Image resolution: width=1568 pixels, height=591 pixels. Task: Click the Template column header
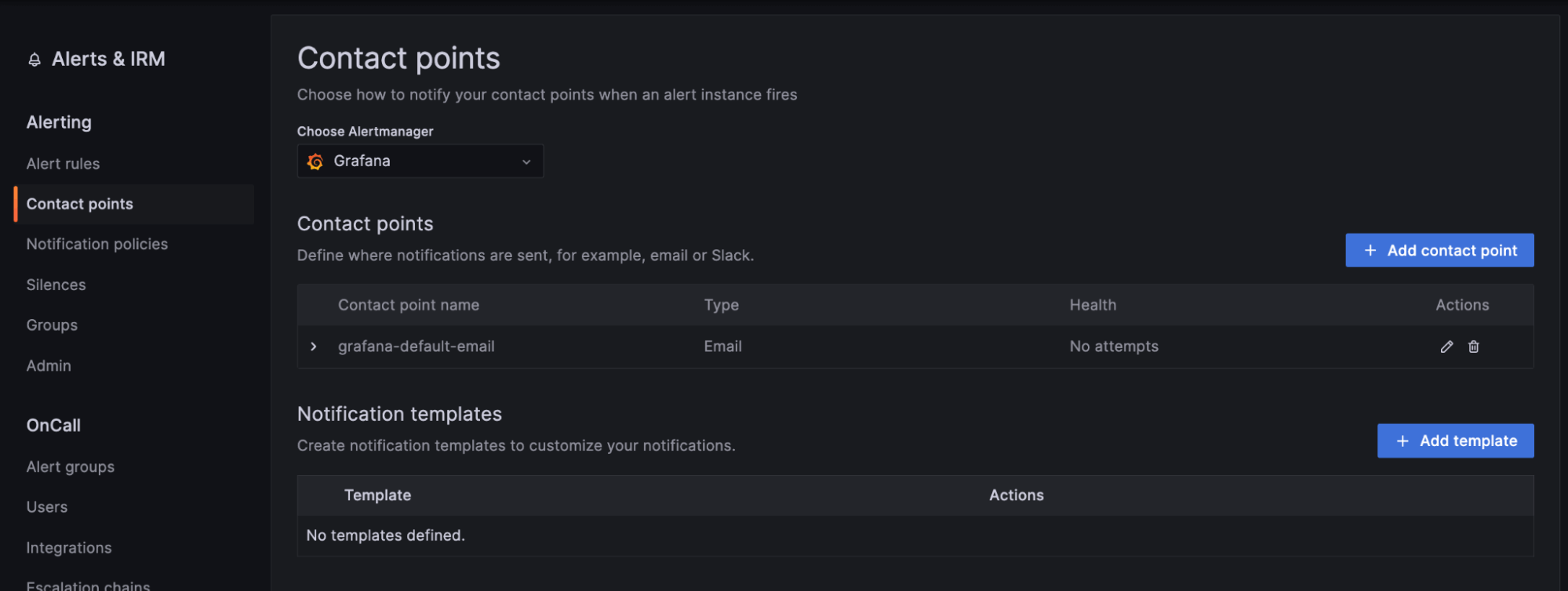pos(378,495)
